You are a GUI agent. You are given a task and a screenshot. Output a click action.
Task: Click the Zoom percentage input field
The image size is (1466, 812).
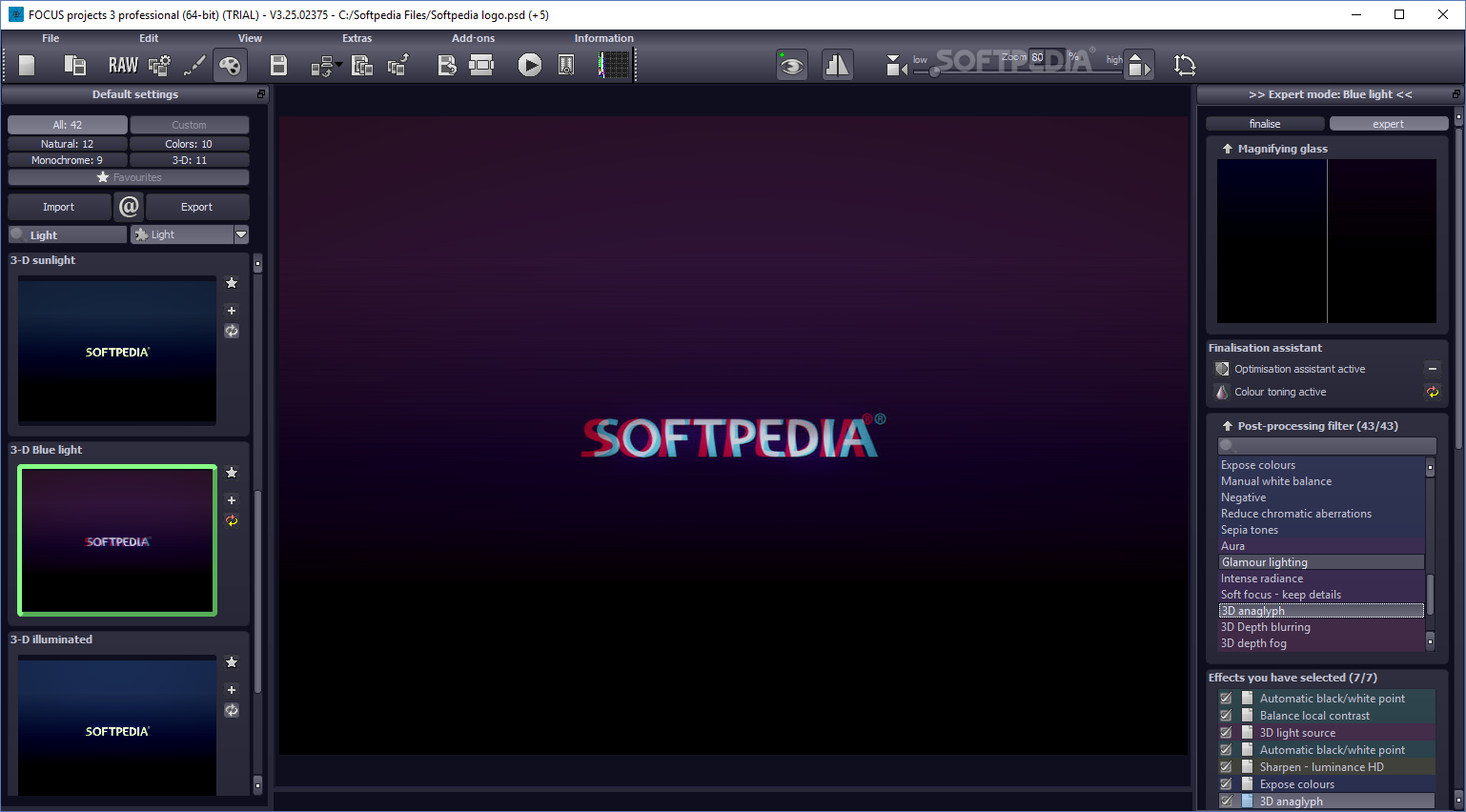(x=1046, y=57)
